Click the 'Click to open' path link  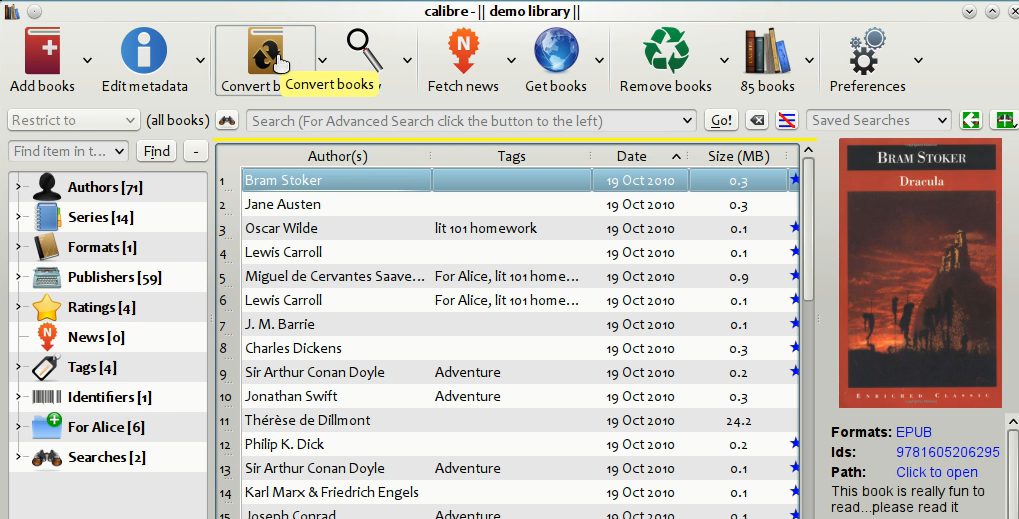click(936, 472)
